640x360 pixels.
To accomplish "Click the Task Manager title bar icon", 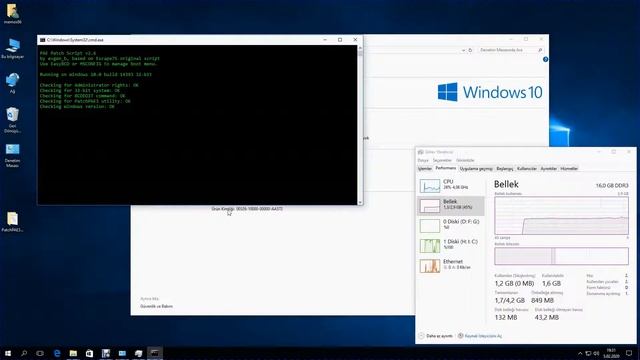I will coord(420,152).
